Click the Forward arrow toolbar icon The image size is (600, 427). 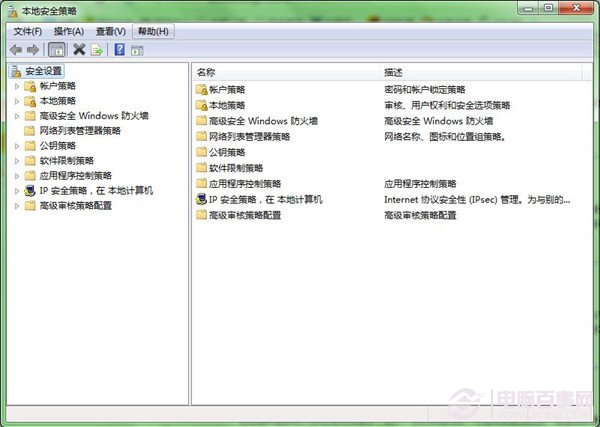(x=33, y=49)
